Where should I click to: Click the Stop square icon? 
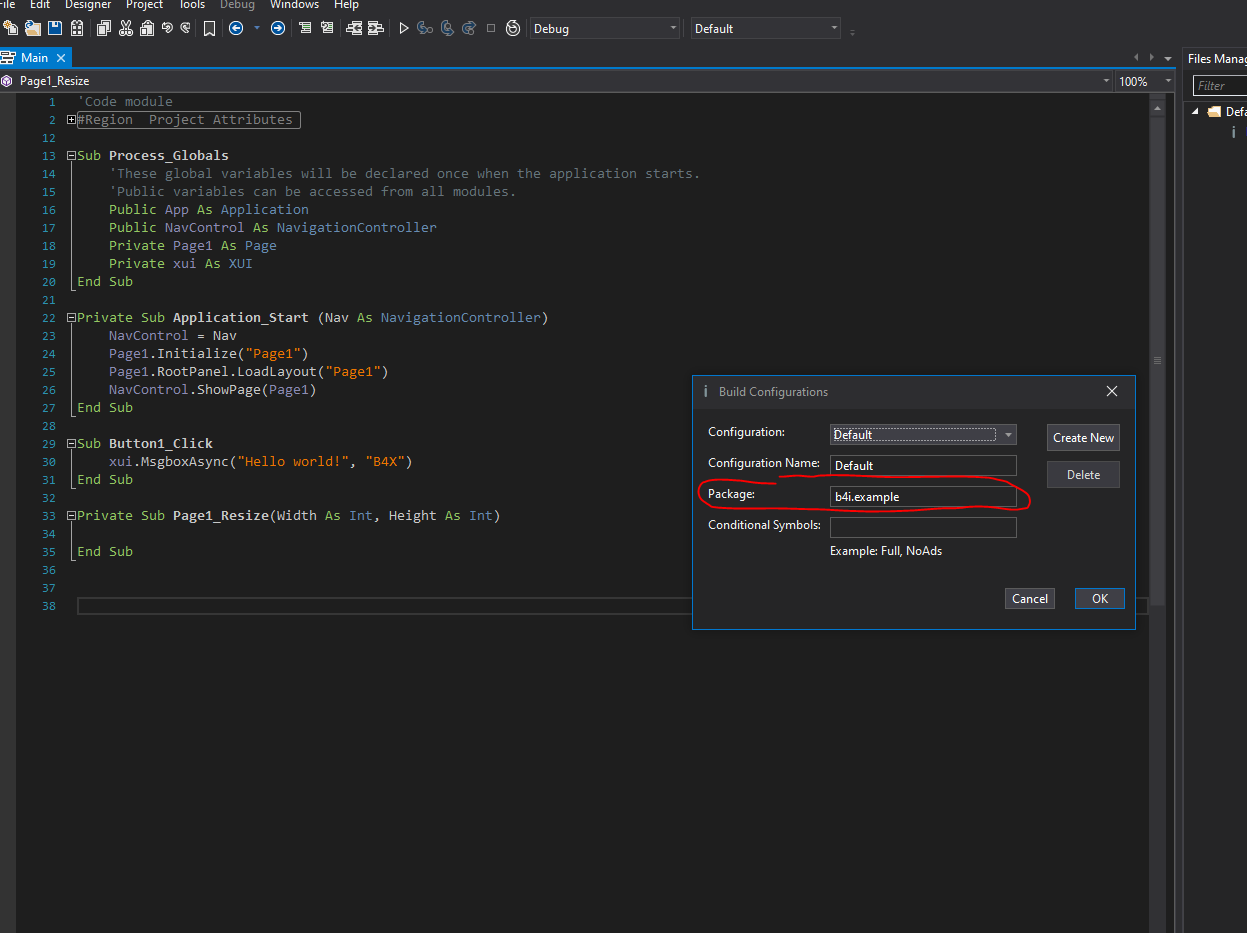click(x=490, y=28)
